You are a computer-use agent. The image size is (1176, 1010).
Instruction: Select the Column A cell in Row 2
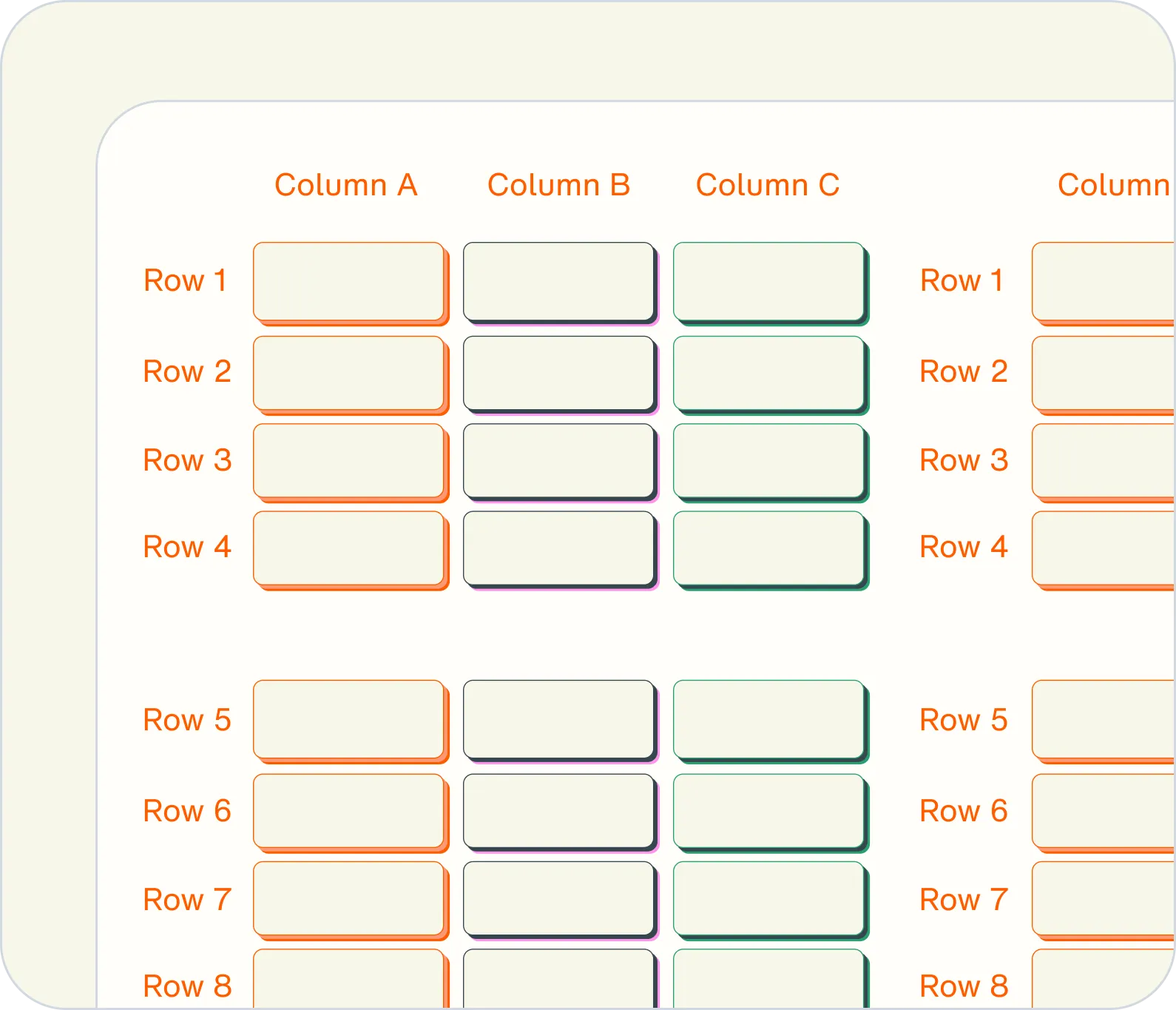tap(348, 373)
